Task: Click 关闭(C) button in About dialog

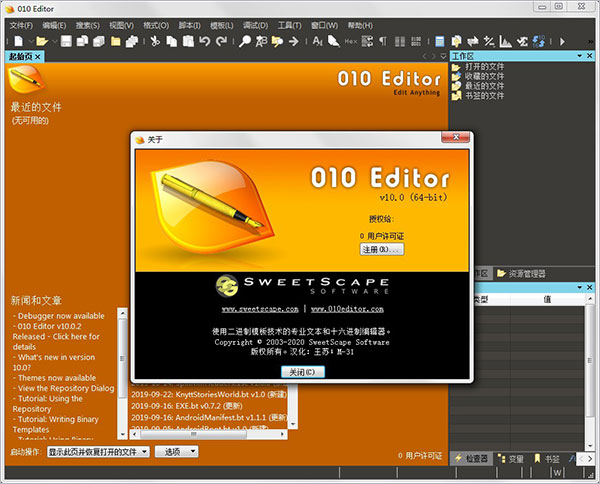Action: (x=303, y=372)
